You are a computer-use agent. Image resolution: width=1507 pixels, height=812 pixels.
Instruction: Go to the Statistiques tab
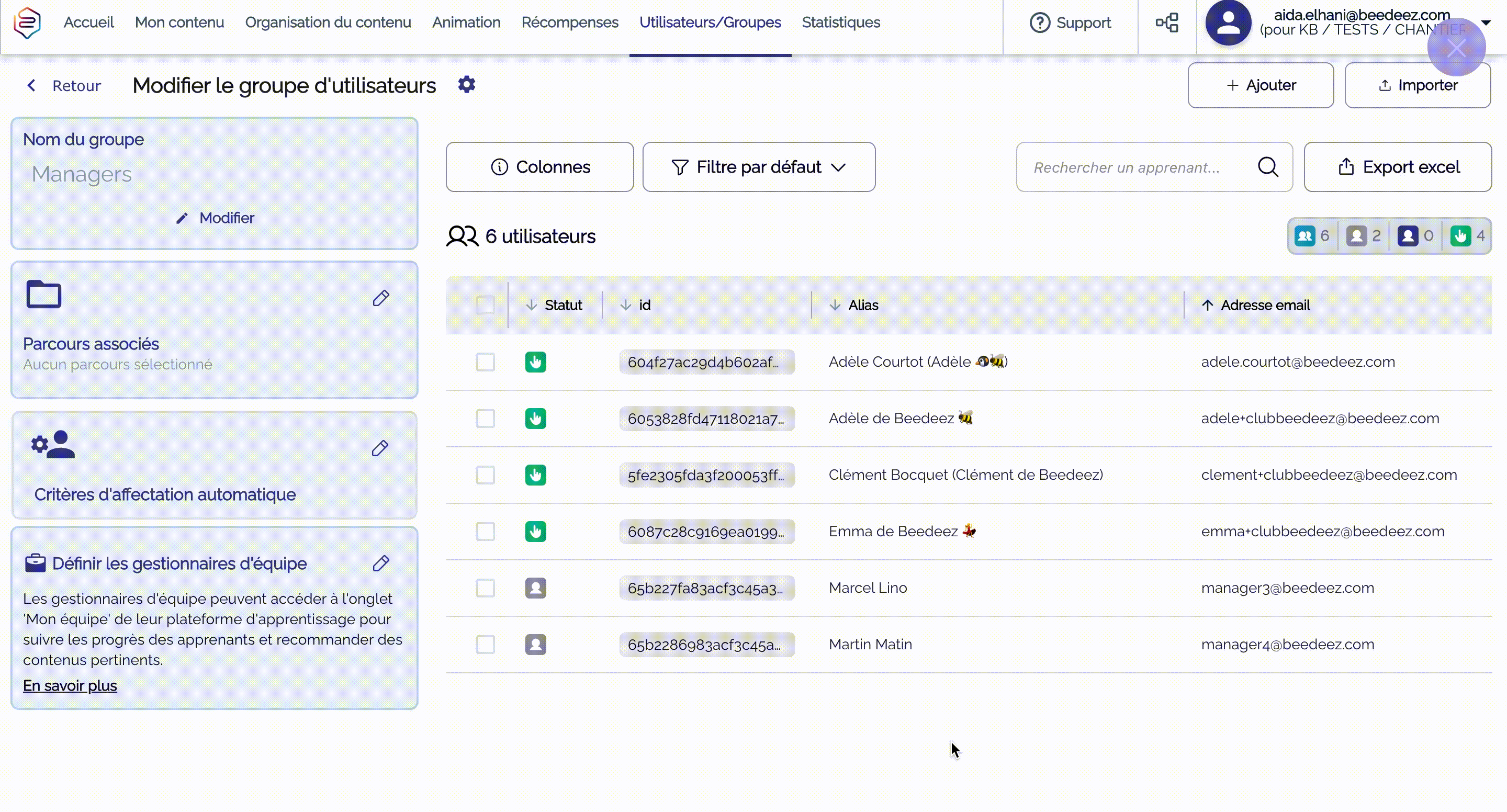(x=841, y=23)
